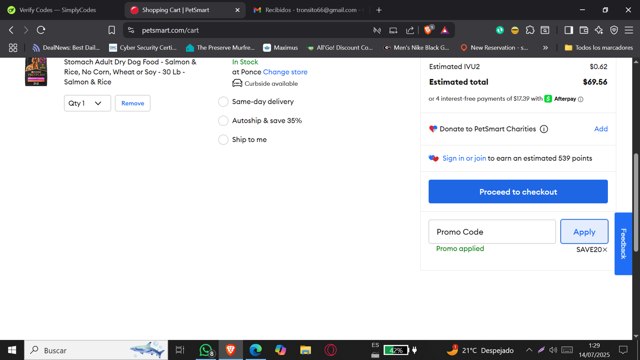Image resolution: width=640 pixels, height=360 pixels.
Task: Open site settings icon in address bar
Action: [x=131, y=30]
